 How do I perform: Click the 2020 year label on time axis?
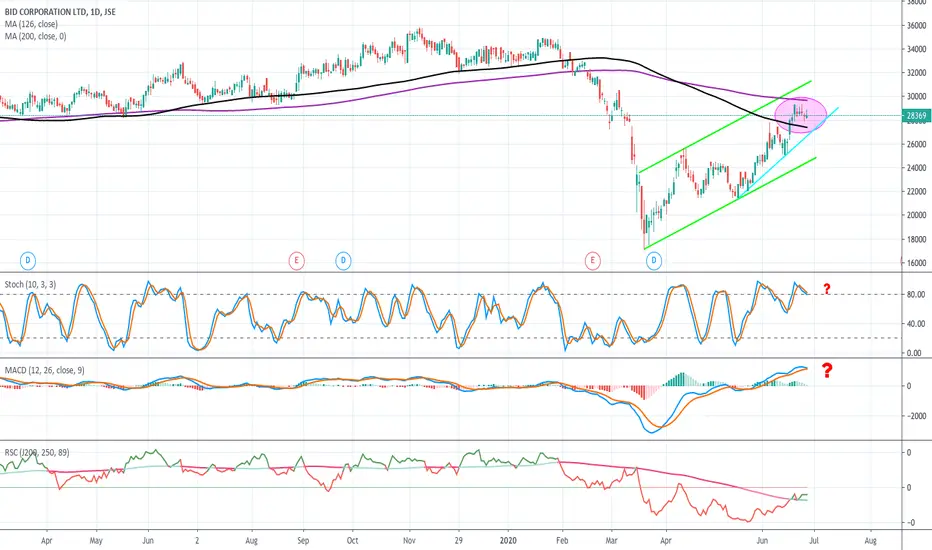[508, 540]
